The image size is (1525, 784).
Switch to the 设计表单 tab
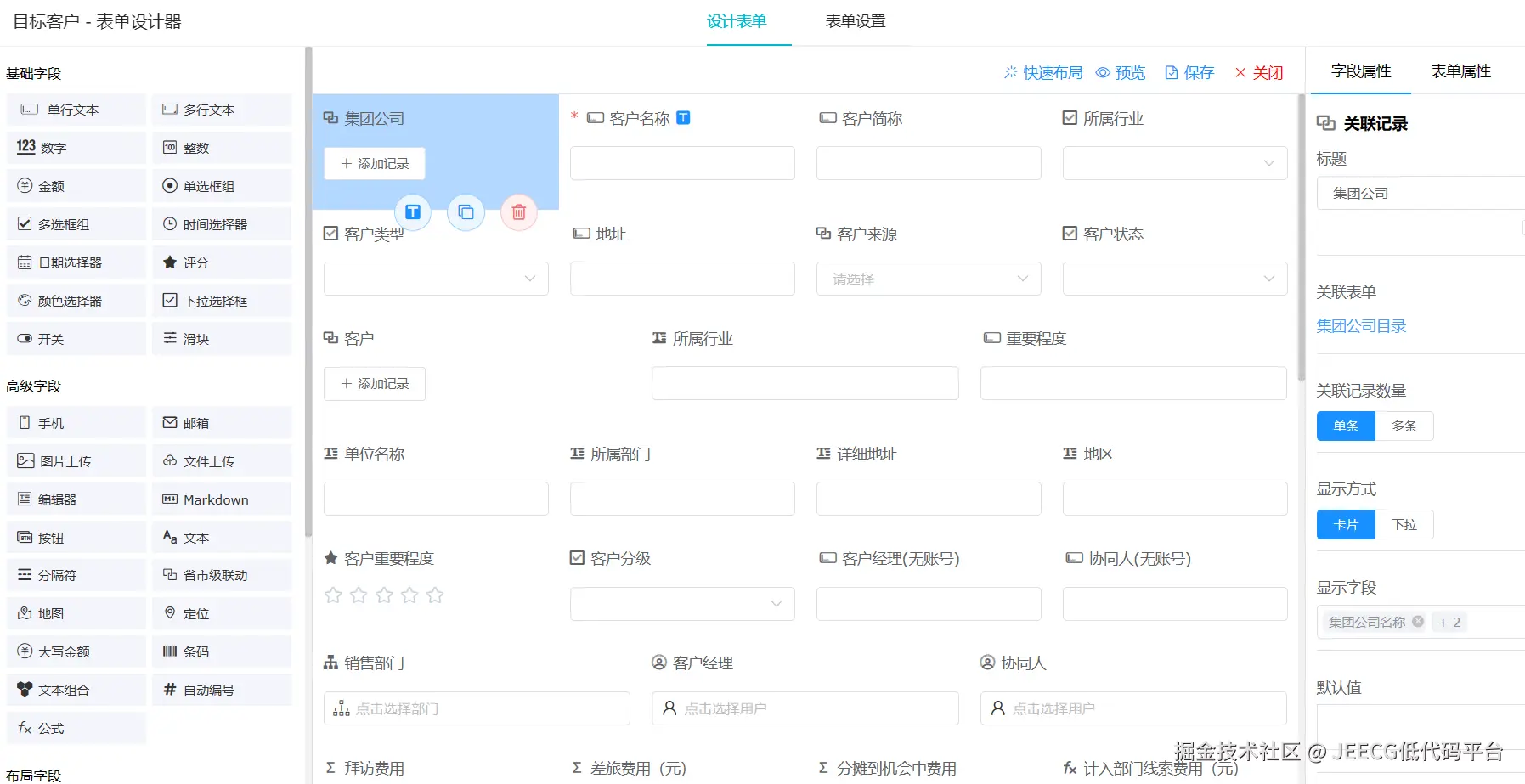[x=737, y=21]
